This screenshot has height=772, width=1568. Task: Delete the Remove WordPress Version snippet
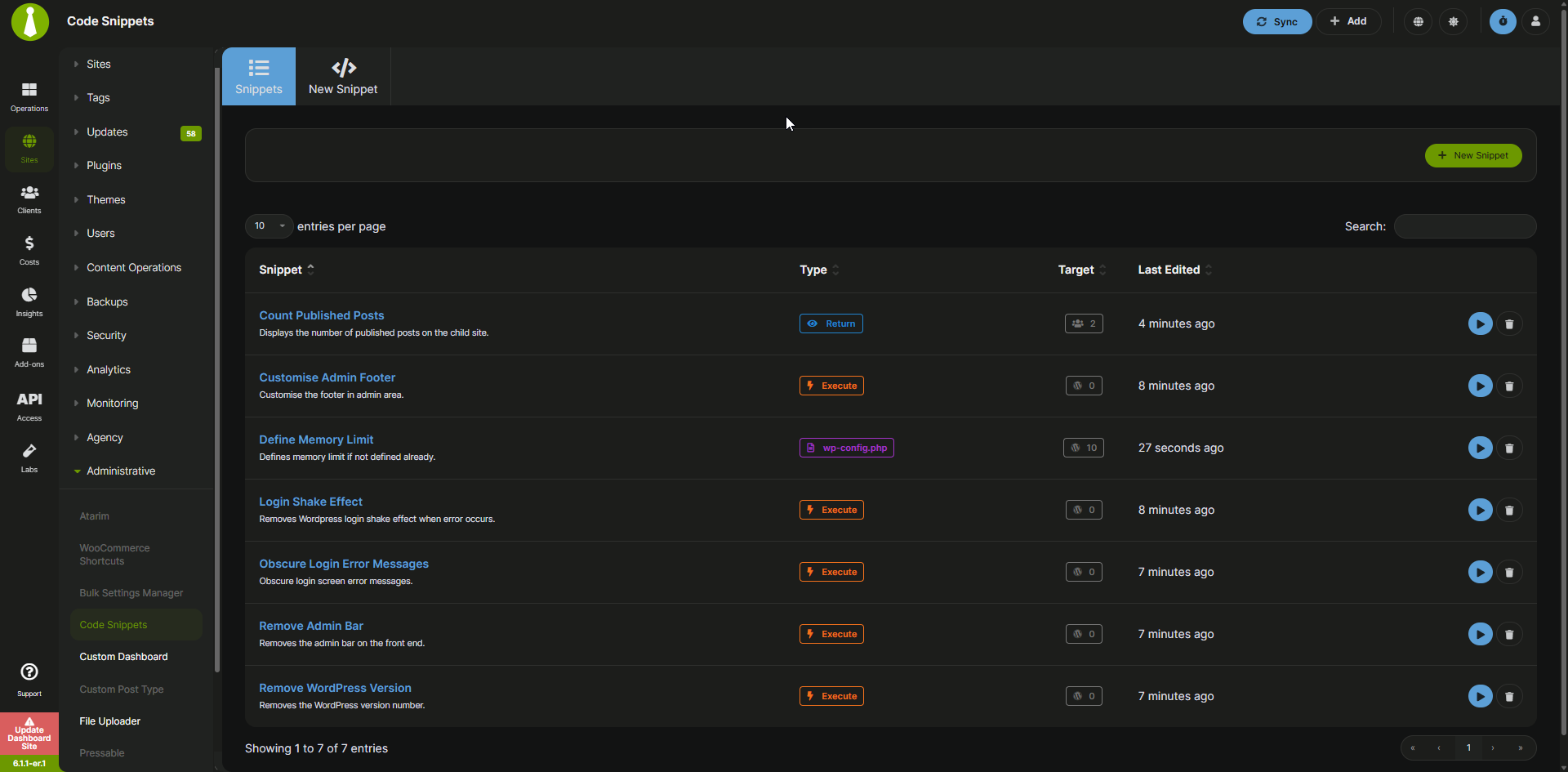point(1509,696)
